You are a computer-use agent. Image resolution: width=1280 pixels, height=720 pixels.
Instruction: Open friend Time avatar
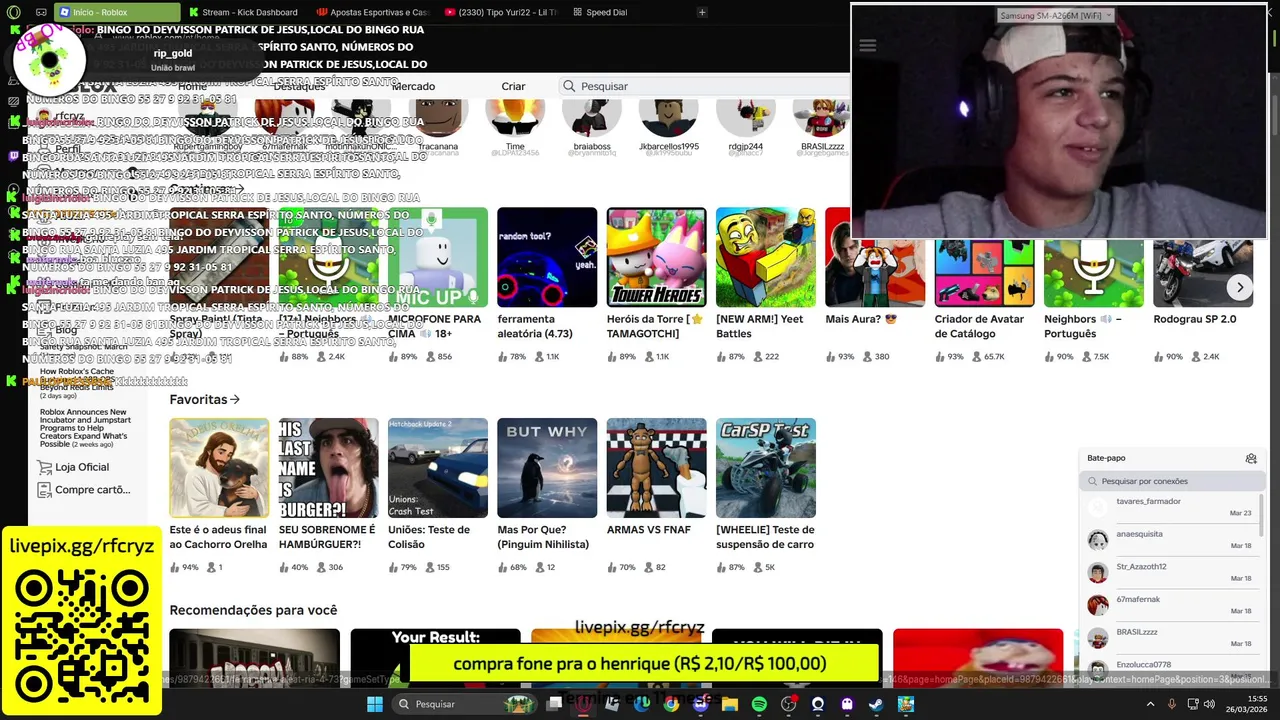515,118
